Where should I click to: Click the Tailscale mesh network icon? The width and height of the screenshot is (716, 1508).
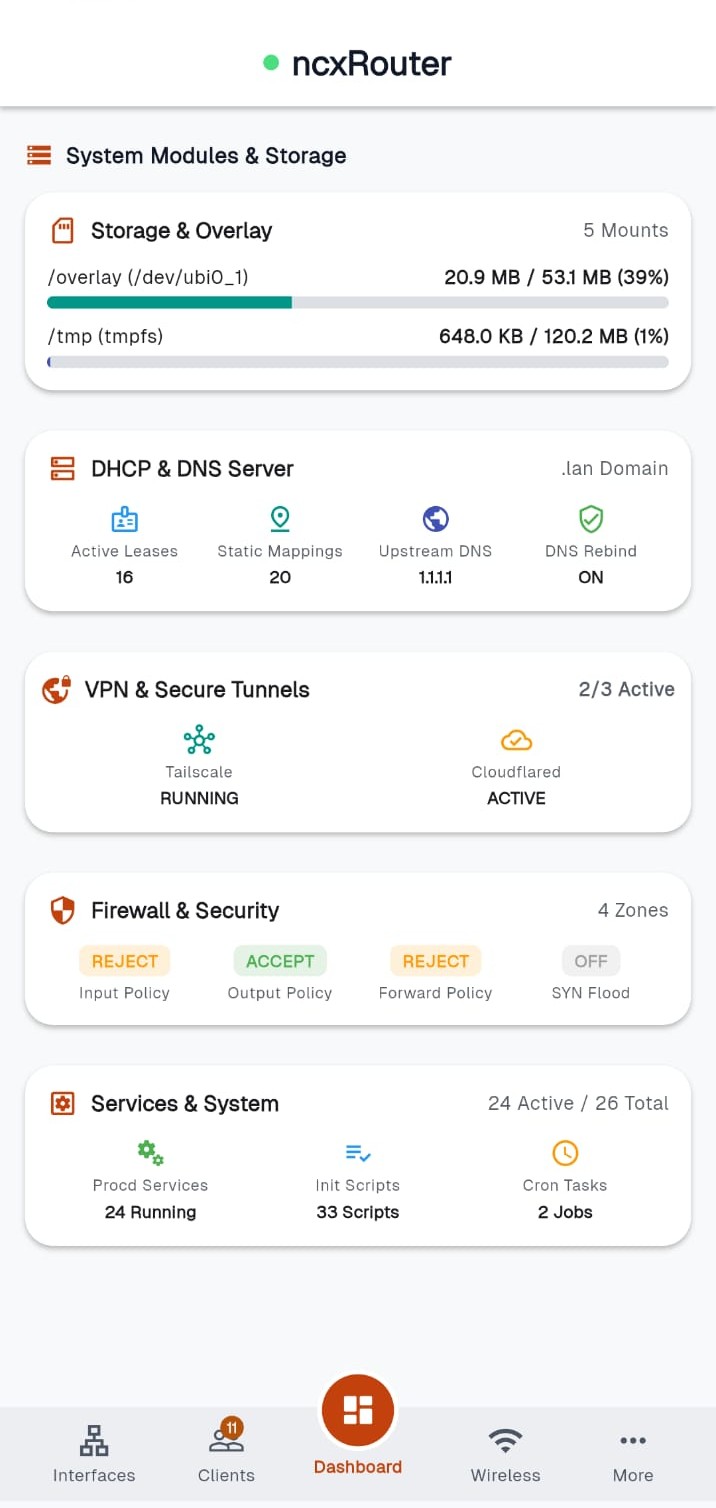(x=199, y=740)
